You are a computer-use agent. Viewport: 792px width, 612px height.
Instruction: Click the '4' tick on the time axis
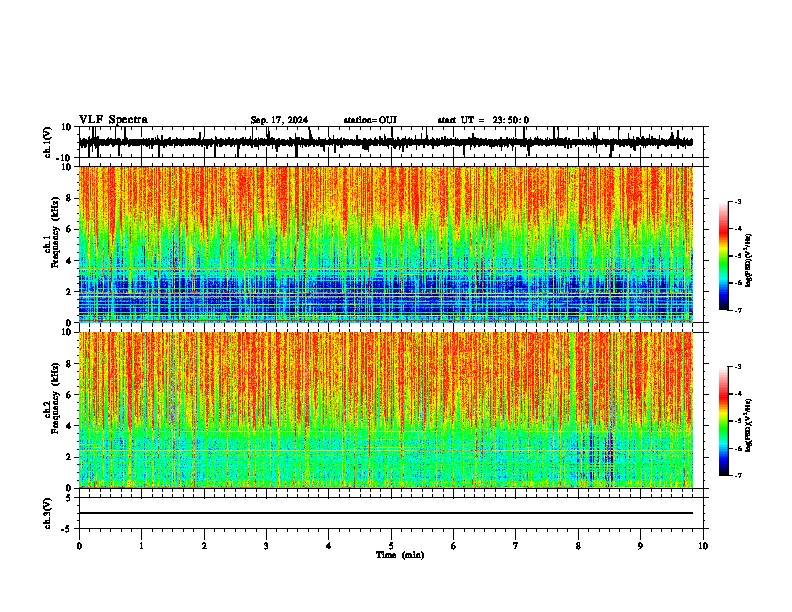[329, 546]
